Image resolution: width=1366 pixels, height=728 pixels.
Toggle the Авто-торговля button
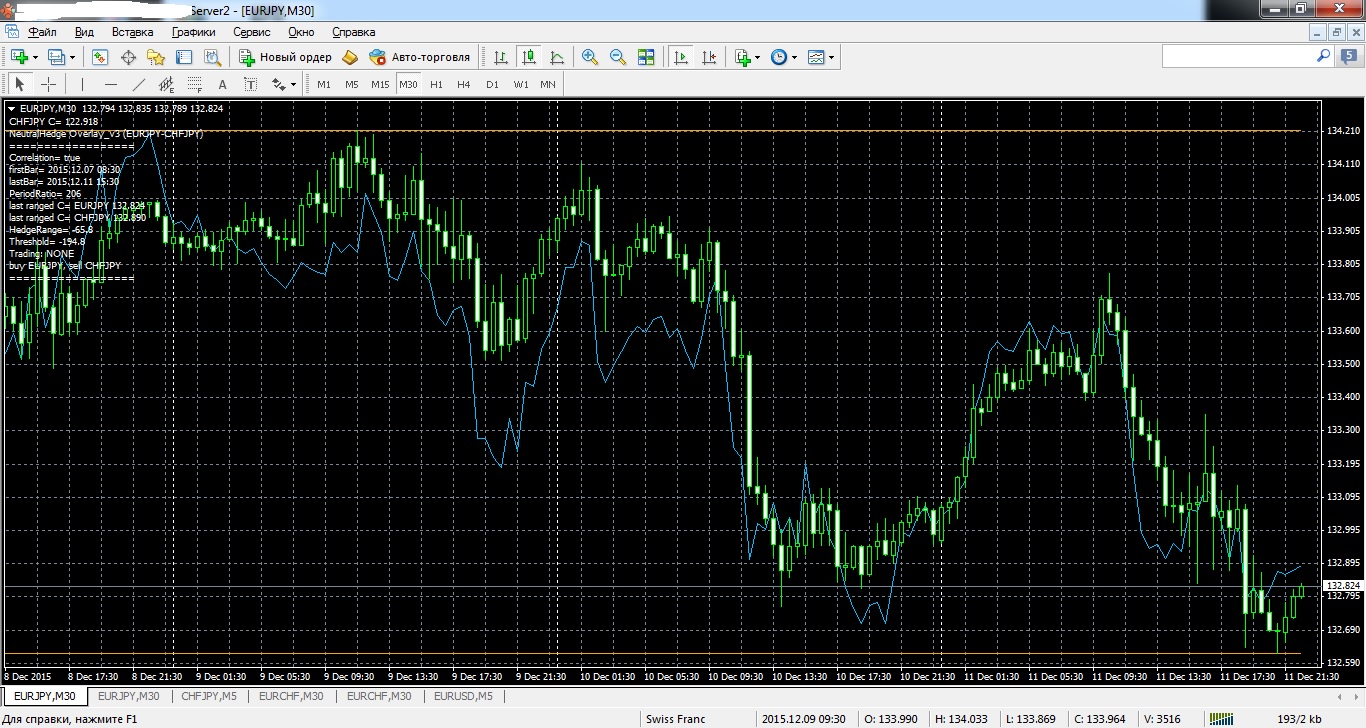click(420, 57)
